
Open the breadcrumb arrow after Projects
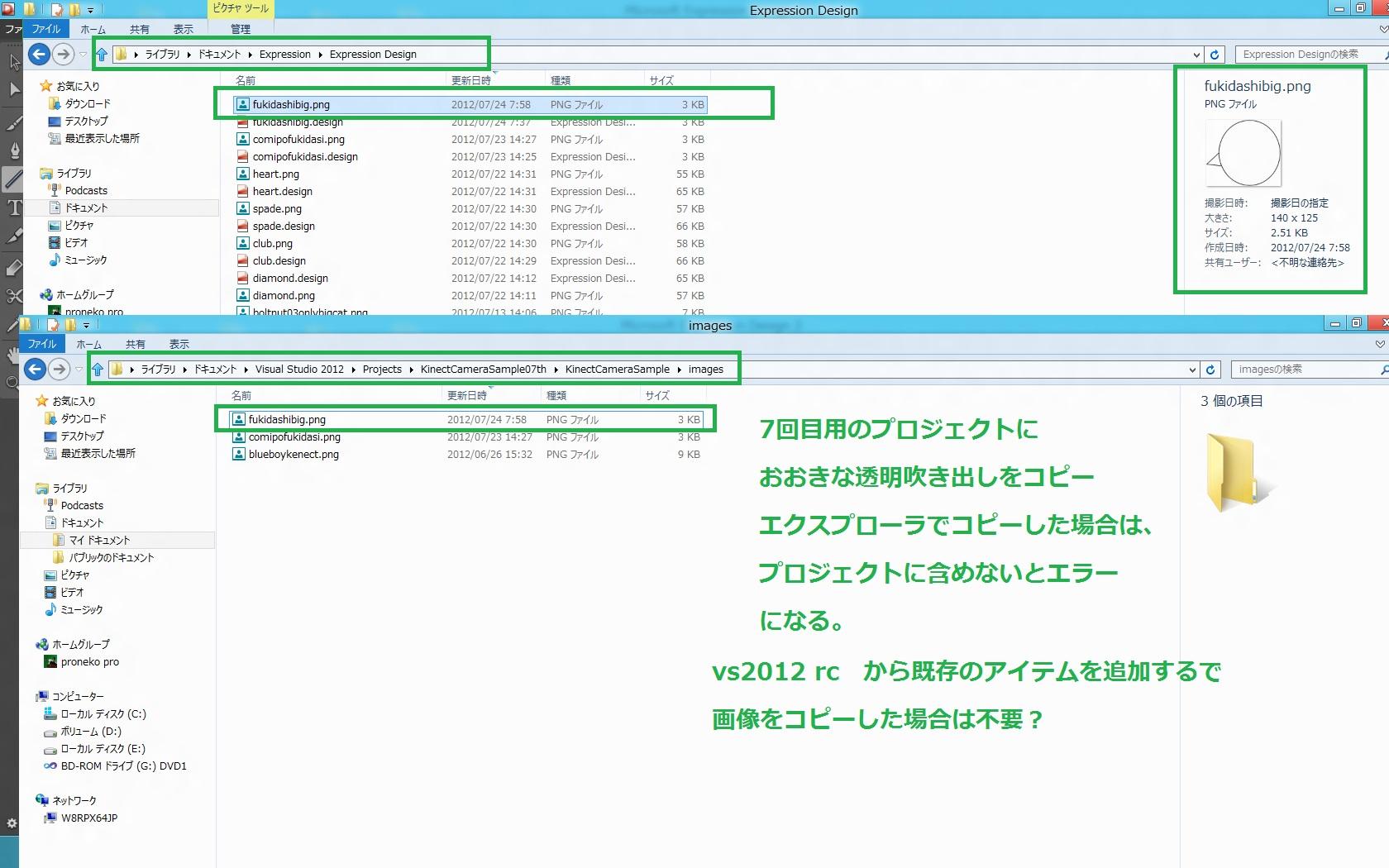point(411,370)
